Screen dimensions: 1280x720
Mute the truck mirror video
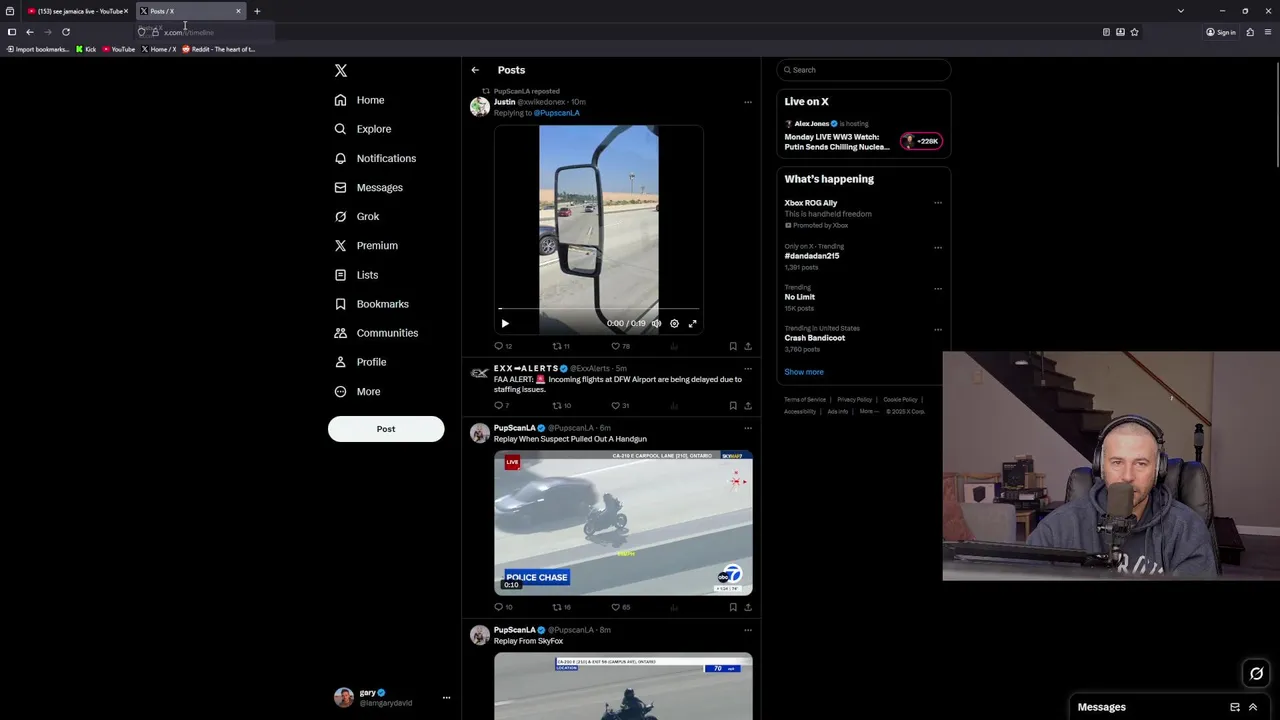point(656,324)
